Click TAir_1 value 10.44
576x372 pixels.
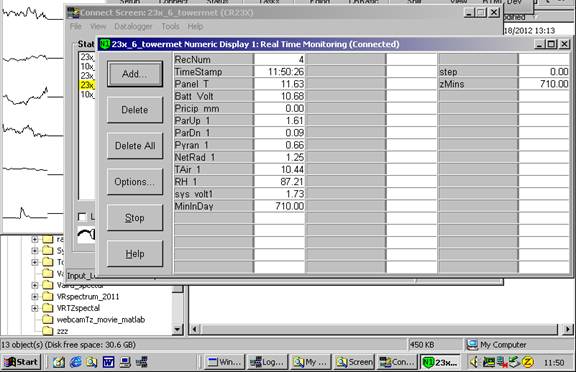coord(279,169)
